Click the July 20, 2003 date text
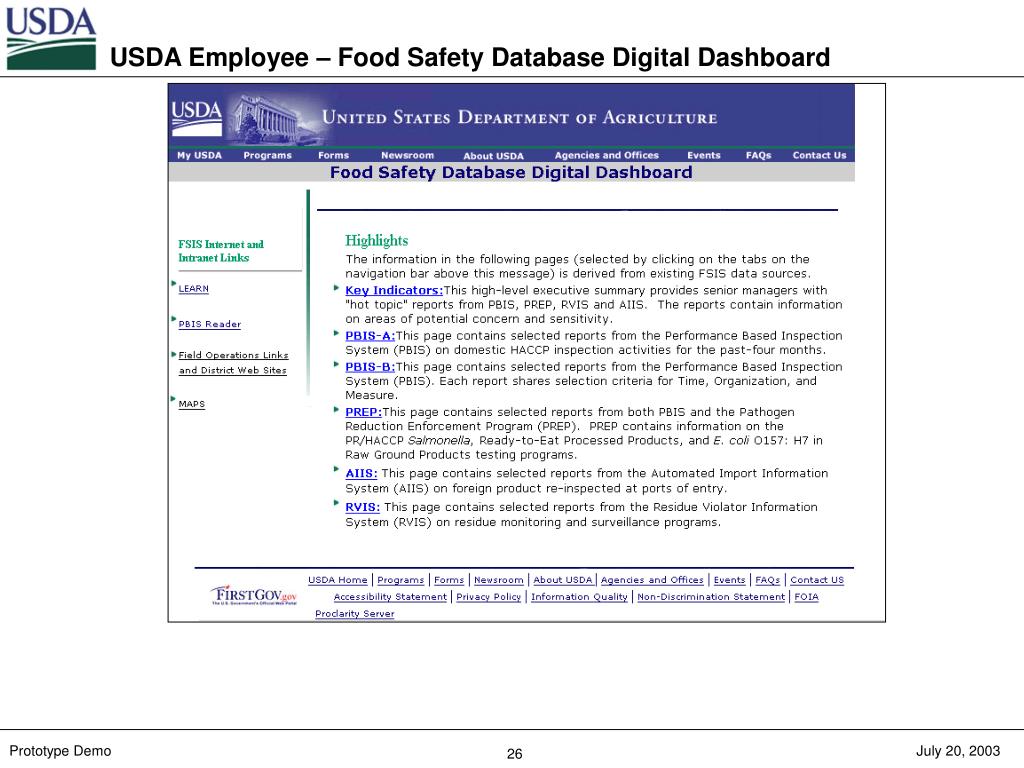1024x768 pixels. pos(957,751)
